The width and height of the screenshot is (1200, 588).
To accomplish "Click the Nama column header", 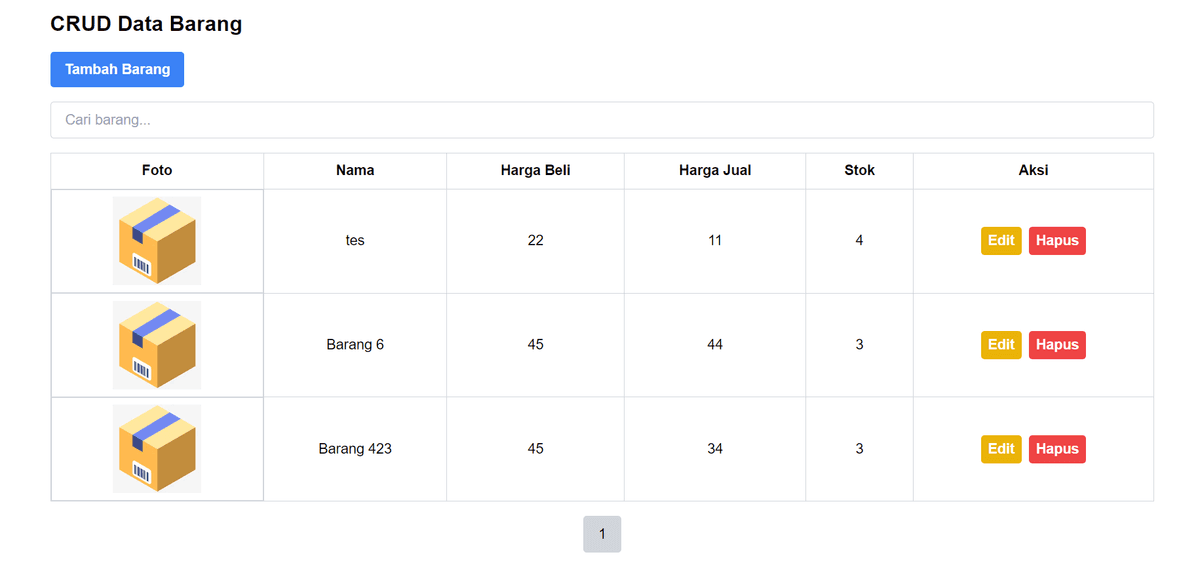I will (355, 170).
